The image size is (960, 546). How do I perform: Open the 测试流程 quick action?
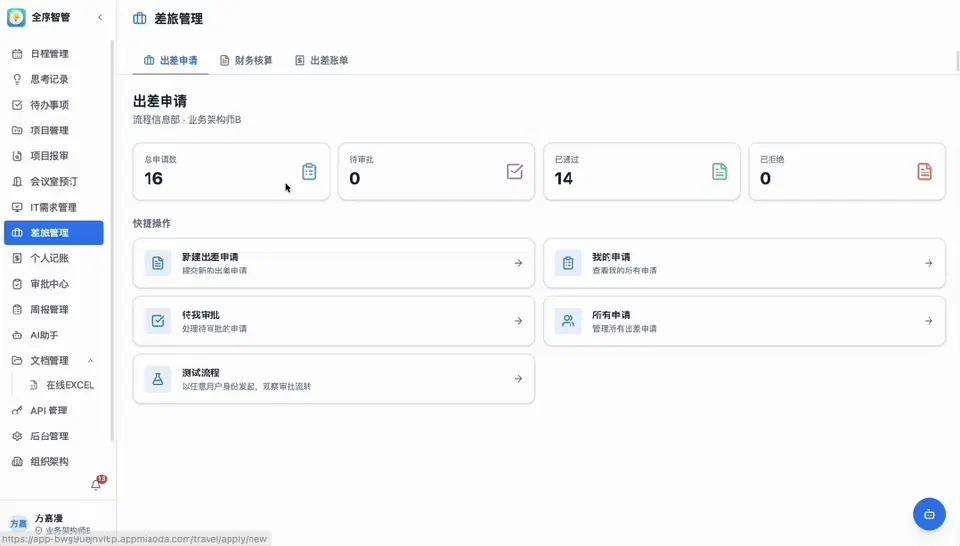tap(334, 379)
